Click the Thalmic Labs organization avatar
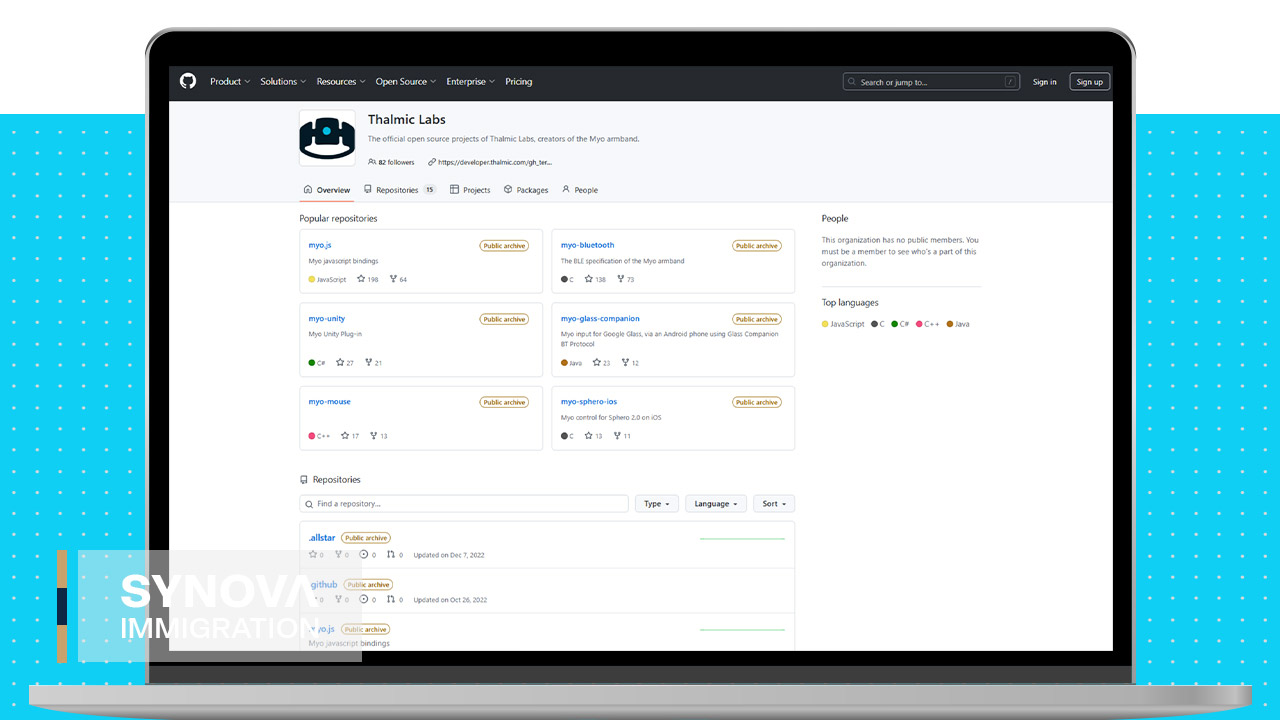 [x=327, y=138]
